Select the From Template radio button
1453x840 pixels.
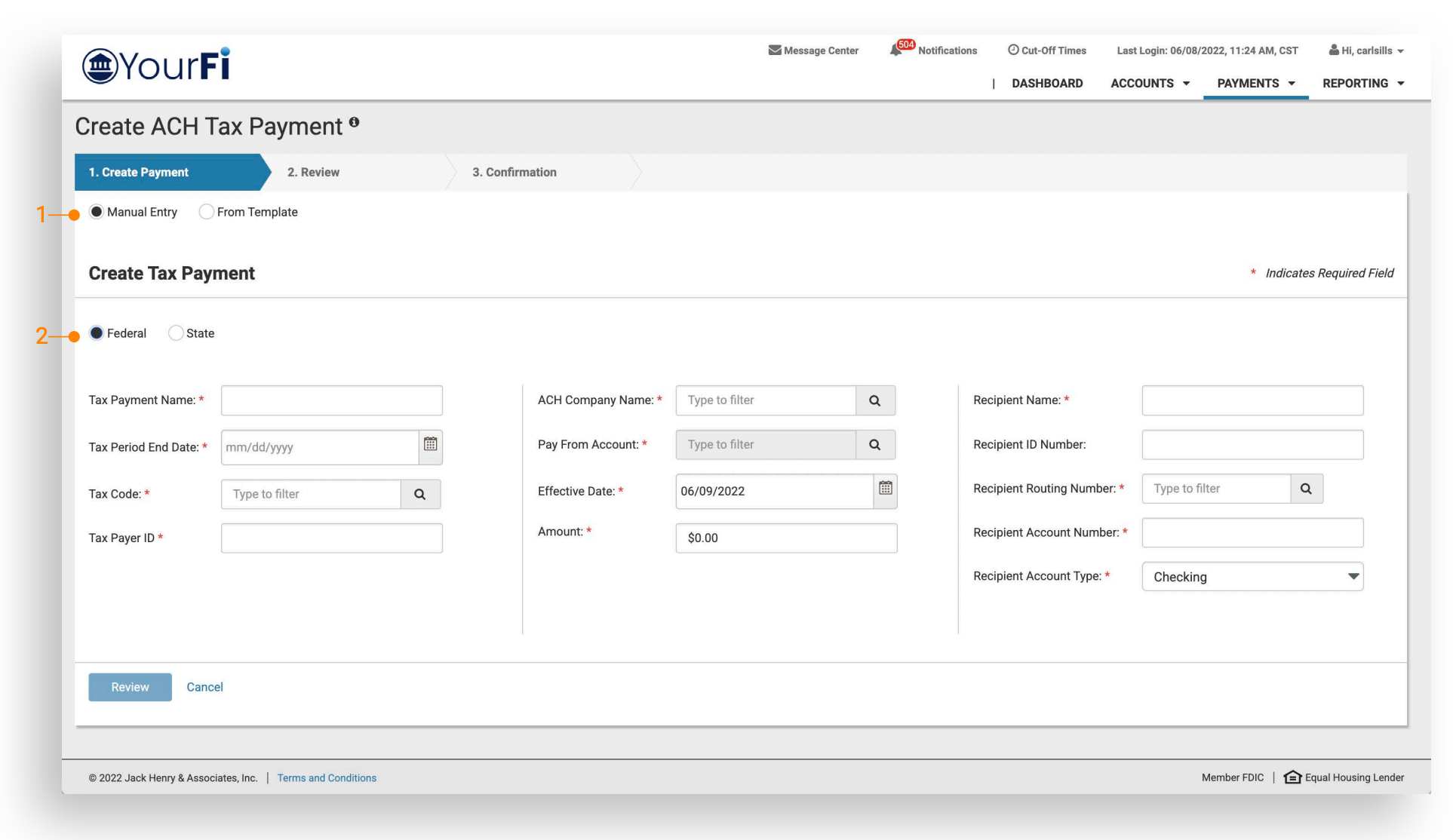click(206, 212)
